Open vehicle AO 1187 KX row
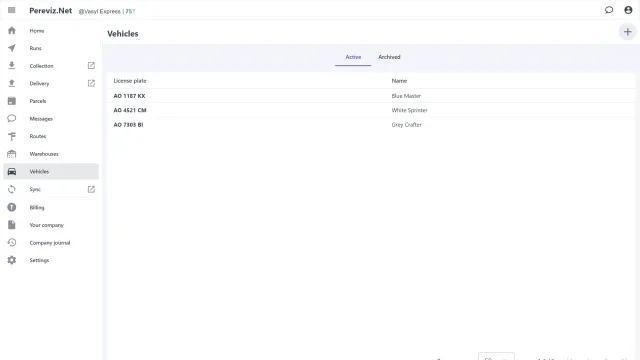The image size is (640, 360). pos(371,96)
